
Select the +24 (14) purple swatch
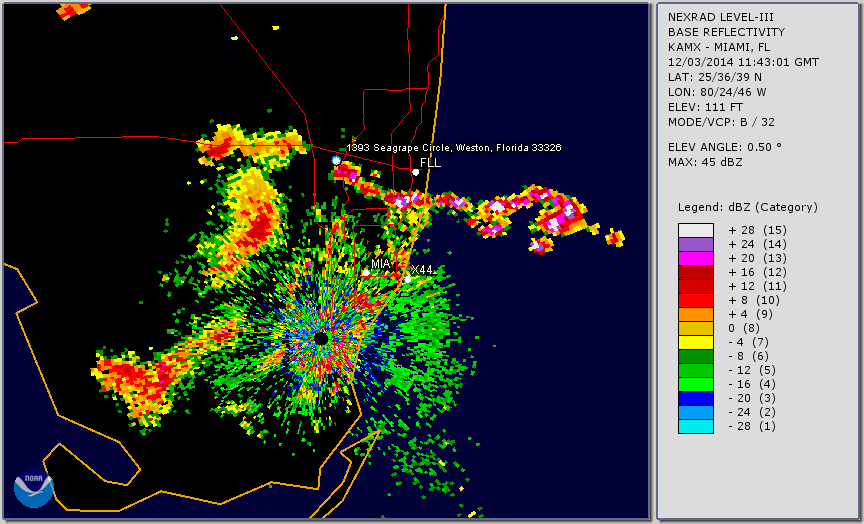point(696,244)
